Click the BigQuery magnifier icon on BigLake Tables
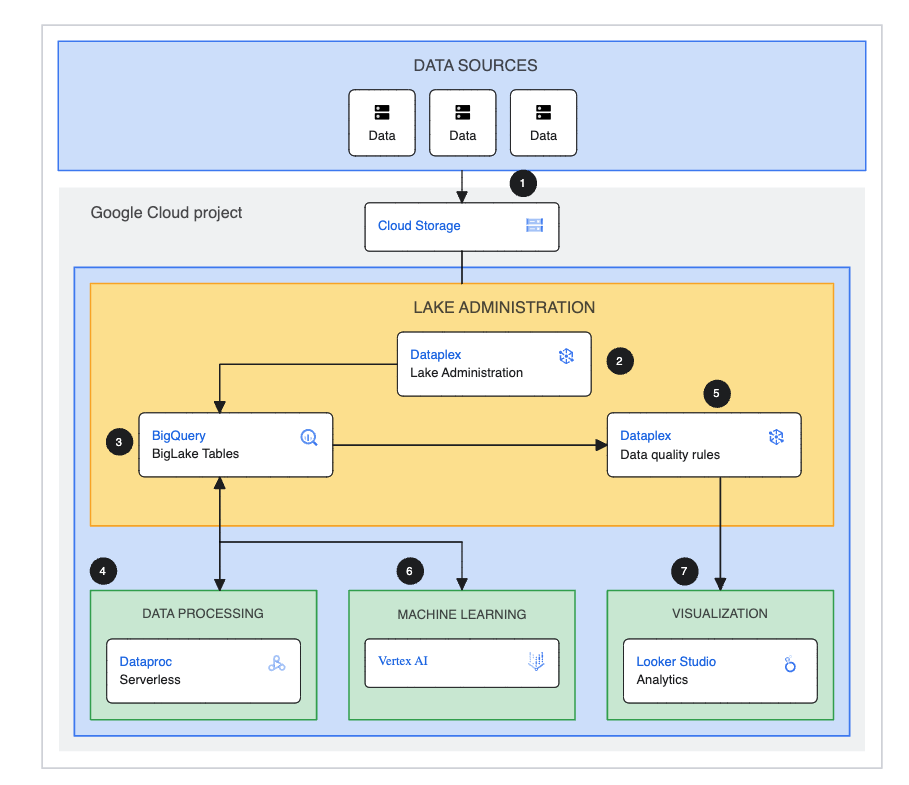909x785 pixels. coord(308,436)
